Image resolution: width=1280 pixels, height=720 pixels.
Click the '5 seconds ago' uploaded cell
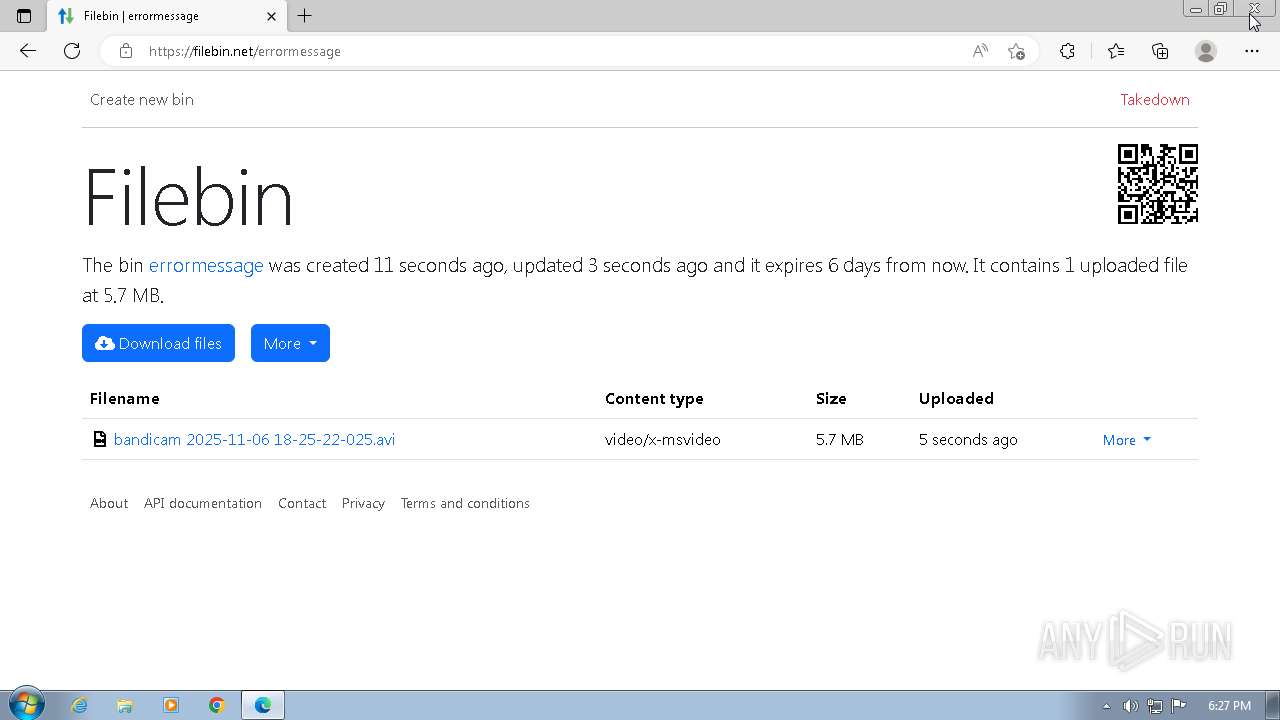pyautogui.click(x=968, y=439)
